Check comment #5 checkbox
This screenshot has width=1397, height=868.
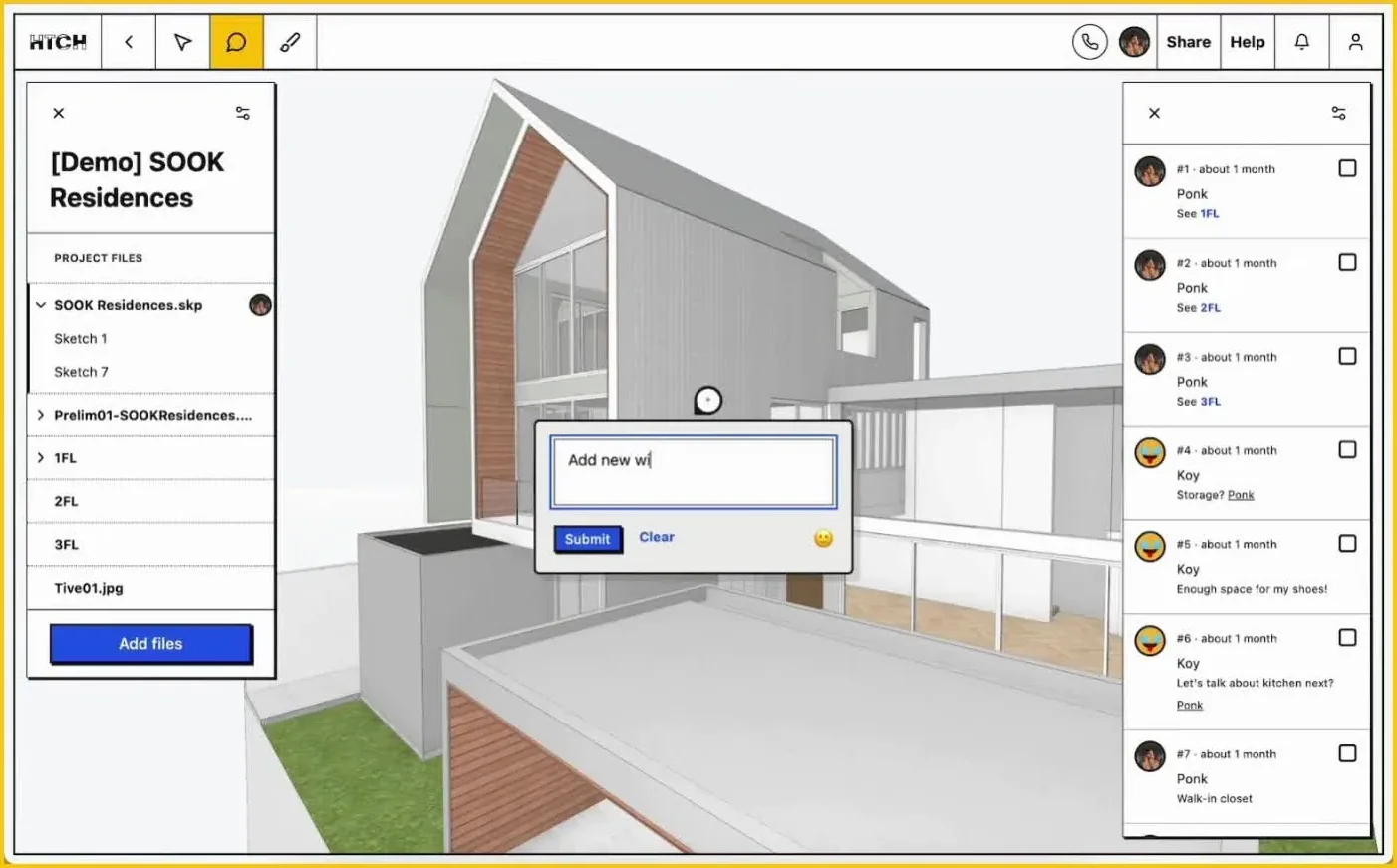coord(1347,543)
